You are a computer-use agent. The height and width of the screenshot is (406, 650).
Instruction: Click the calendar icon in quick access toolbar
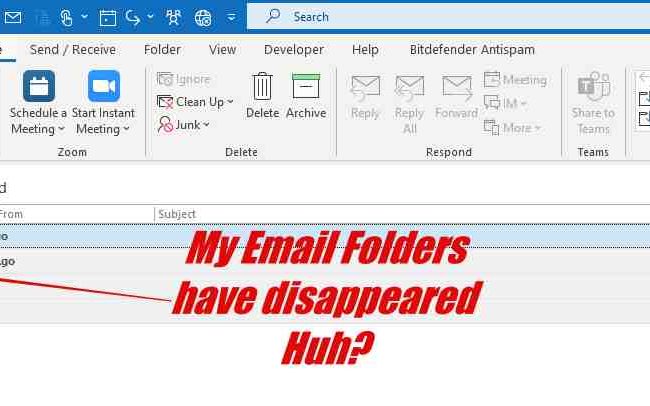point(107,18)
